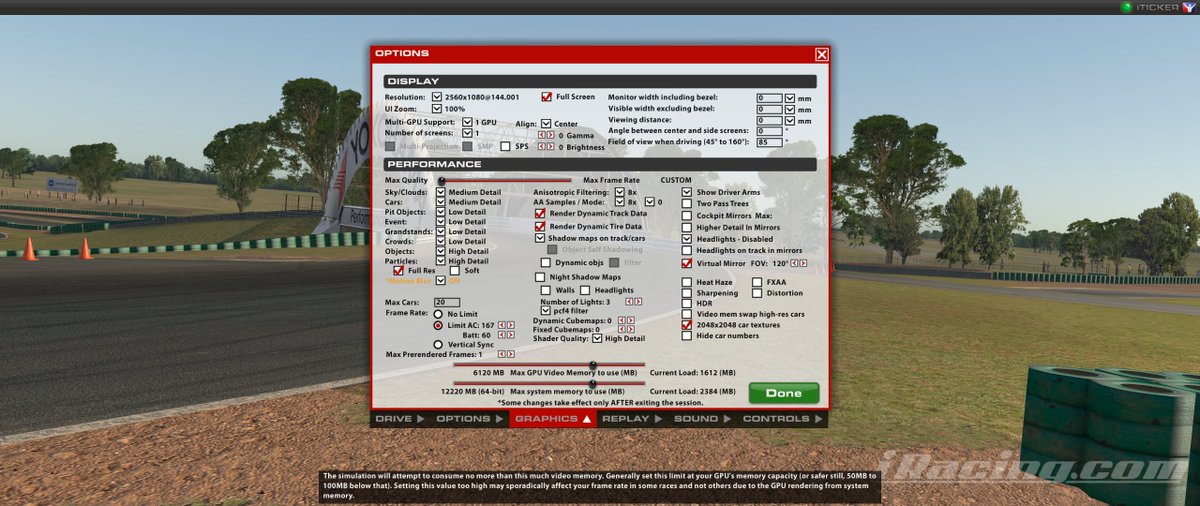Decrease Limit AC frame rate value
Image resolution: width=1200 pixels, height=506 pixels.
(x=502, y=325)
